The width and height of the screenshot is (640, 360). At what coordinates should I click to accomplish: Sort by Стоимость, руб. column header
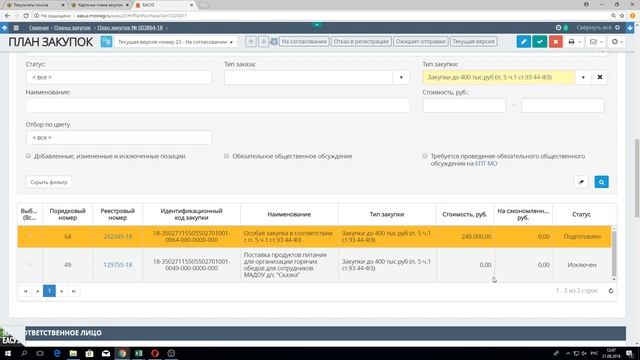point(464,214)
